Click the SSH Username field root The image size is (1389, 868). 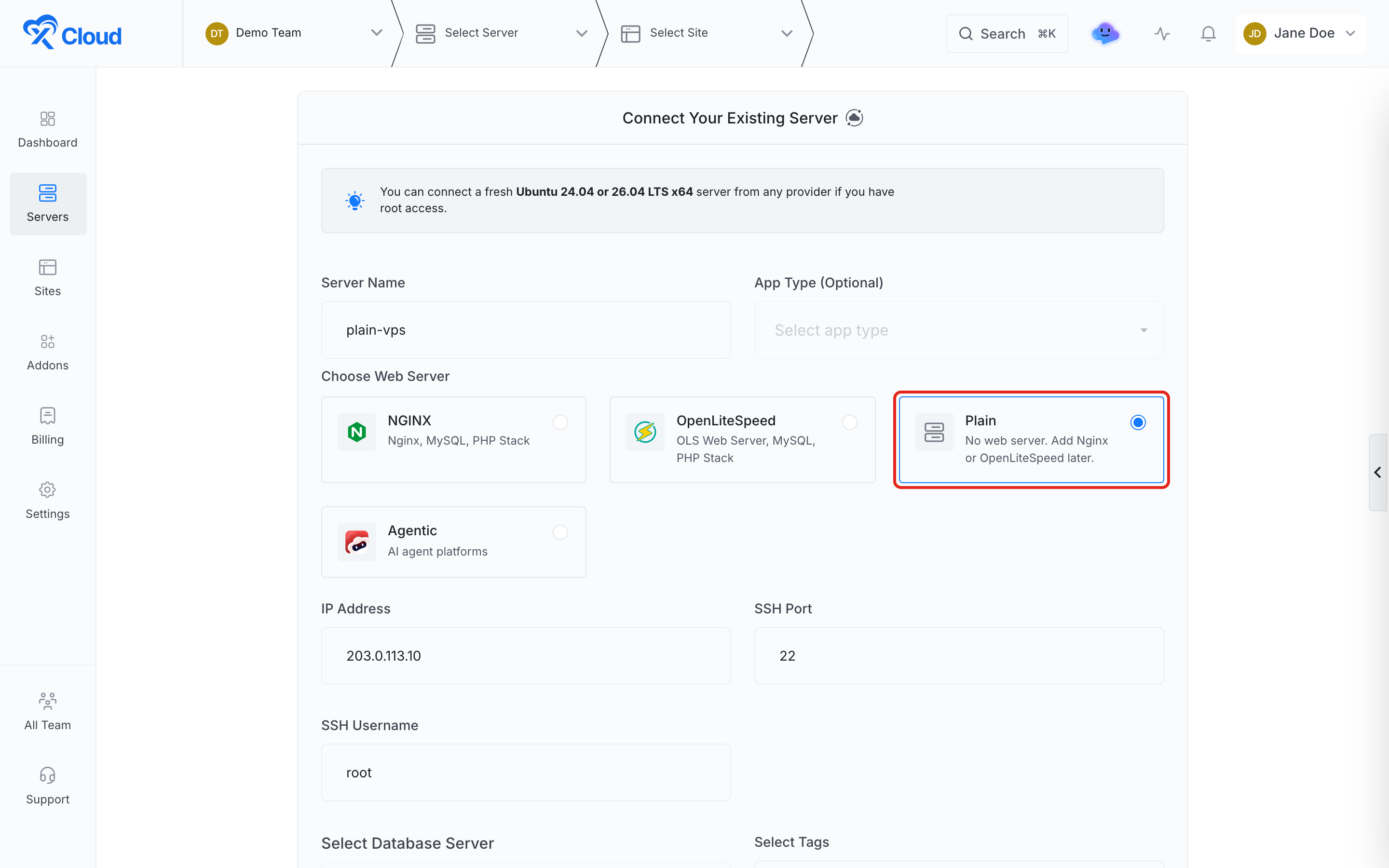point(526,772)
